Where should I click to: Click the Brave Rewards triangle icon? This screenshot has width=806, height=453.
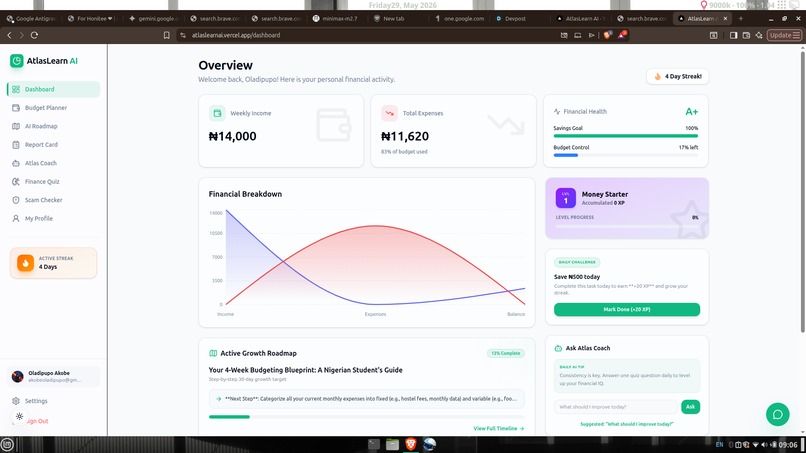(622, 35)
